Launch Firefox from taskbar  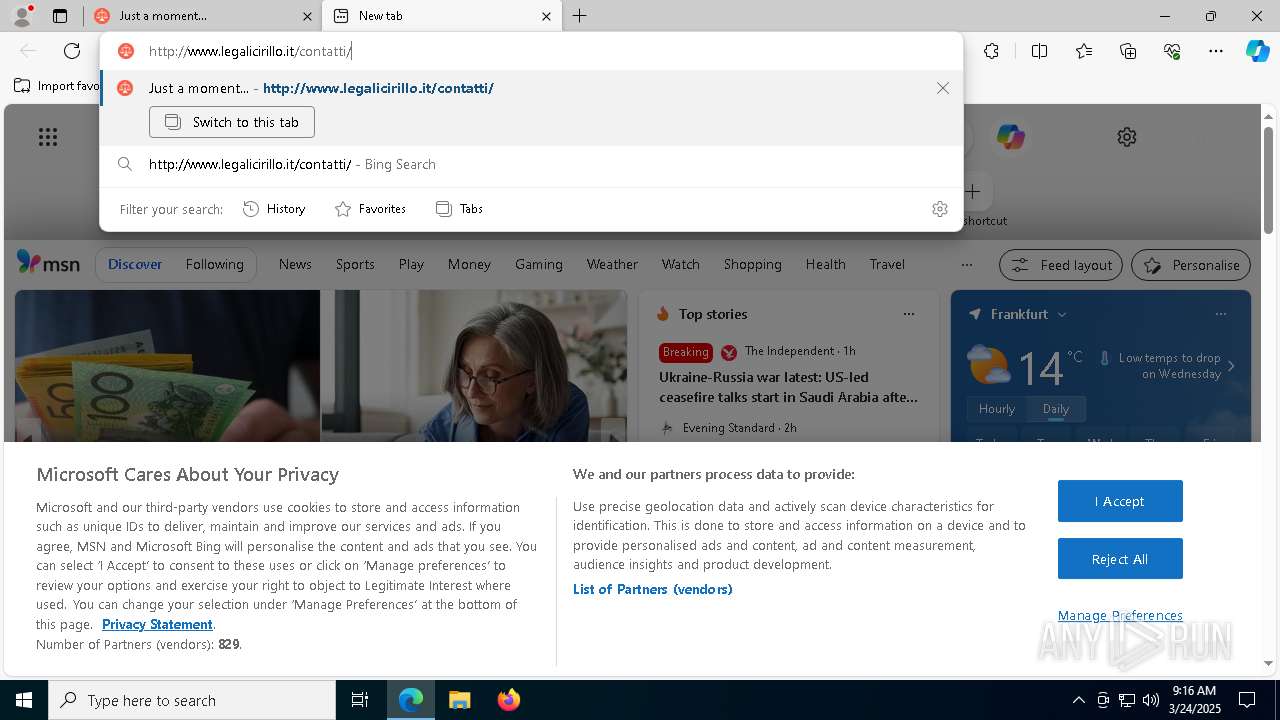pos(509,700)
